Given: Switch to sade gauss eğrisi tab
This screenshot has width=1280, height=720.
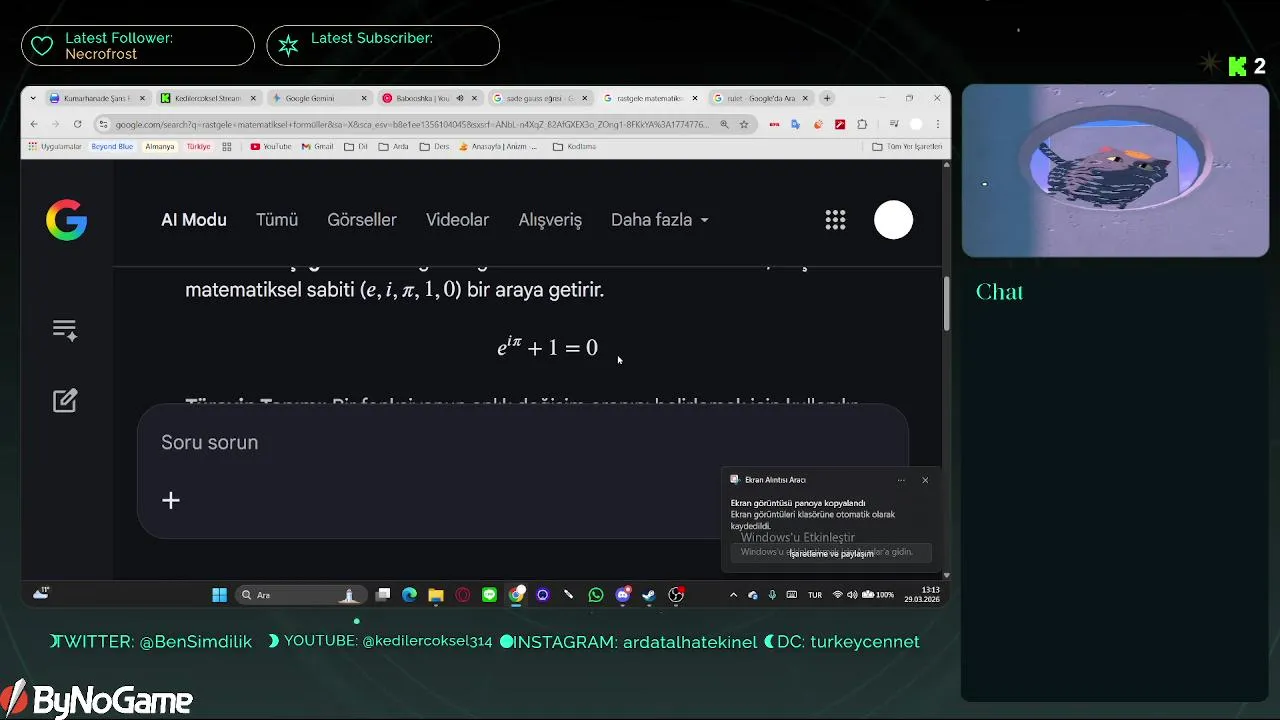Looking at the screenshot, I should point(540,98).
